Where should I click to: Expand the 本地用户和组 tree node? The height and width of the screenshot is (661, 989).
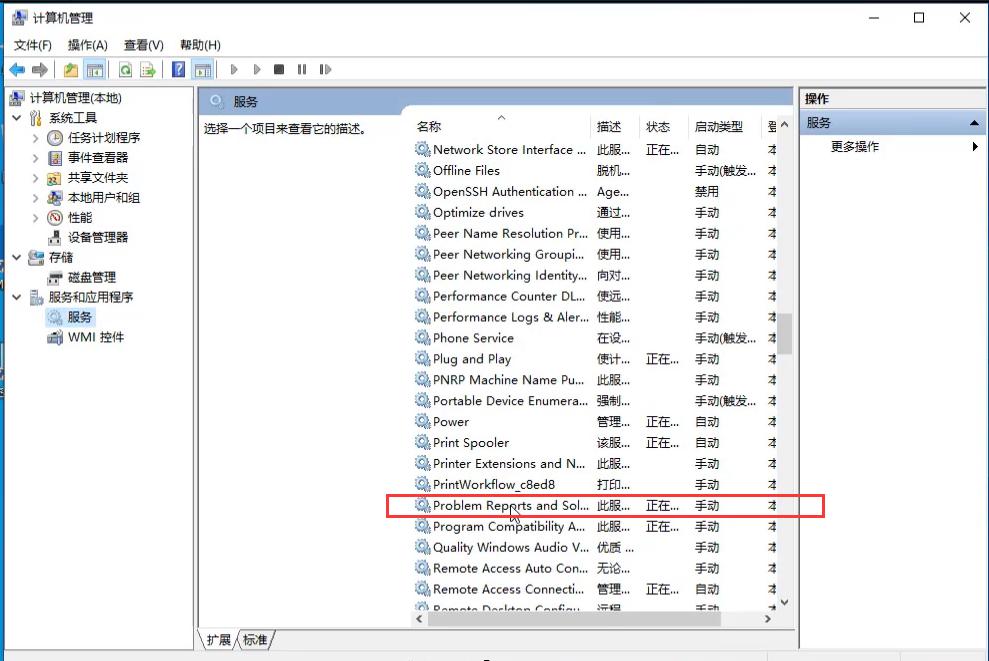coord(36,198)
